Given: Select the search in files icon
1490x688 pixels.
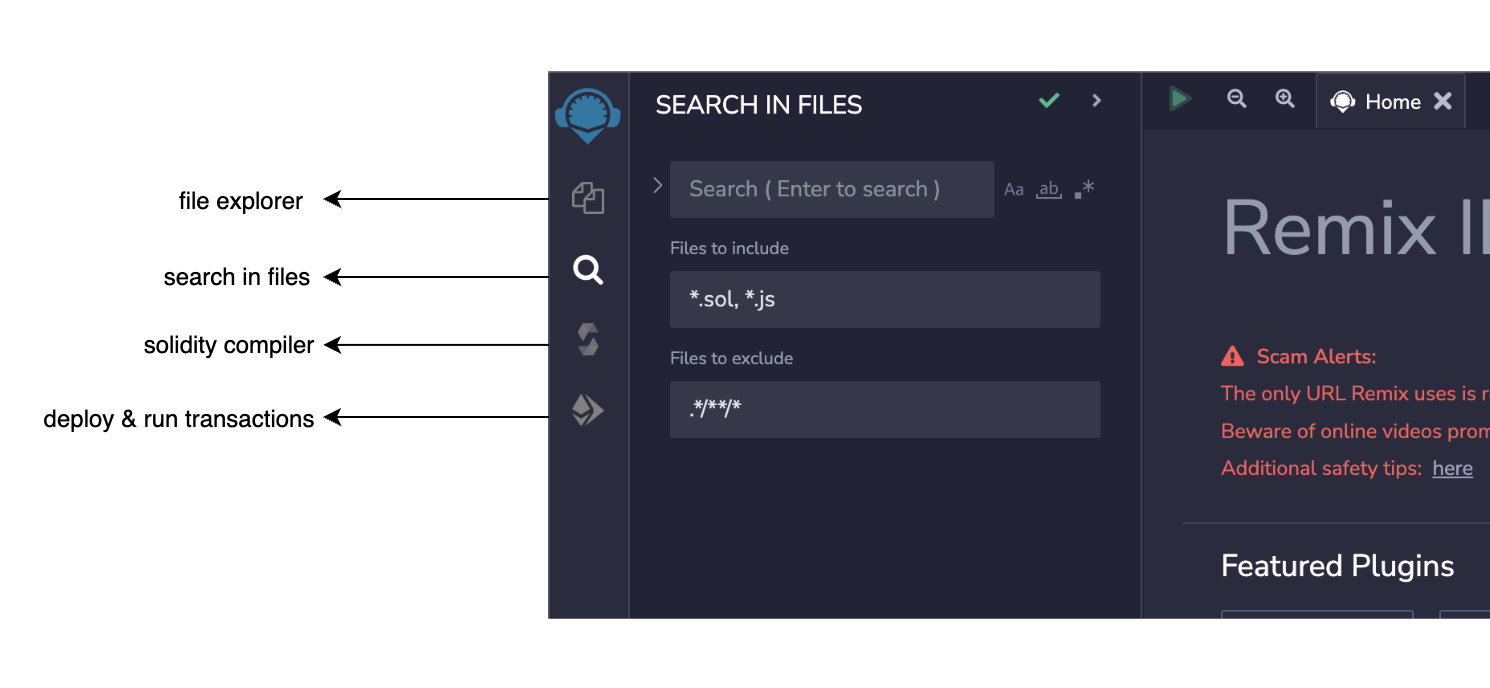Looking at the screenshot, I should click(588, 269).
